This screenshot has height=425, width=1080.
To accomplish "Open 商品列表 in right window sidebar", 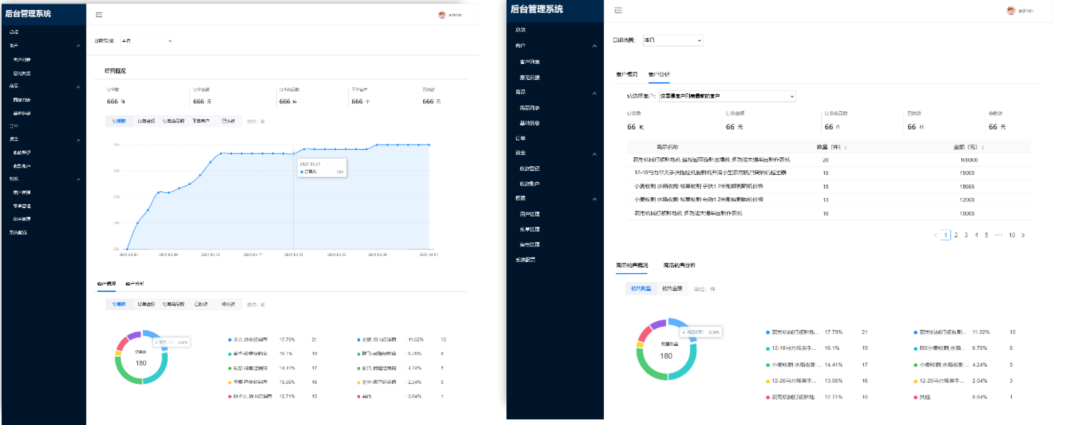I will [x=530, y=107].
